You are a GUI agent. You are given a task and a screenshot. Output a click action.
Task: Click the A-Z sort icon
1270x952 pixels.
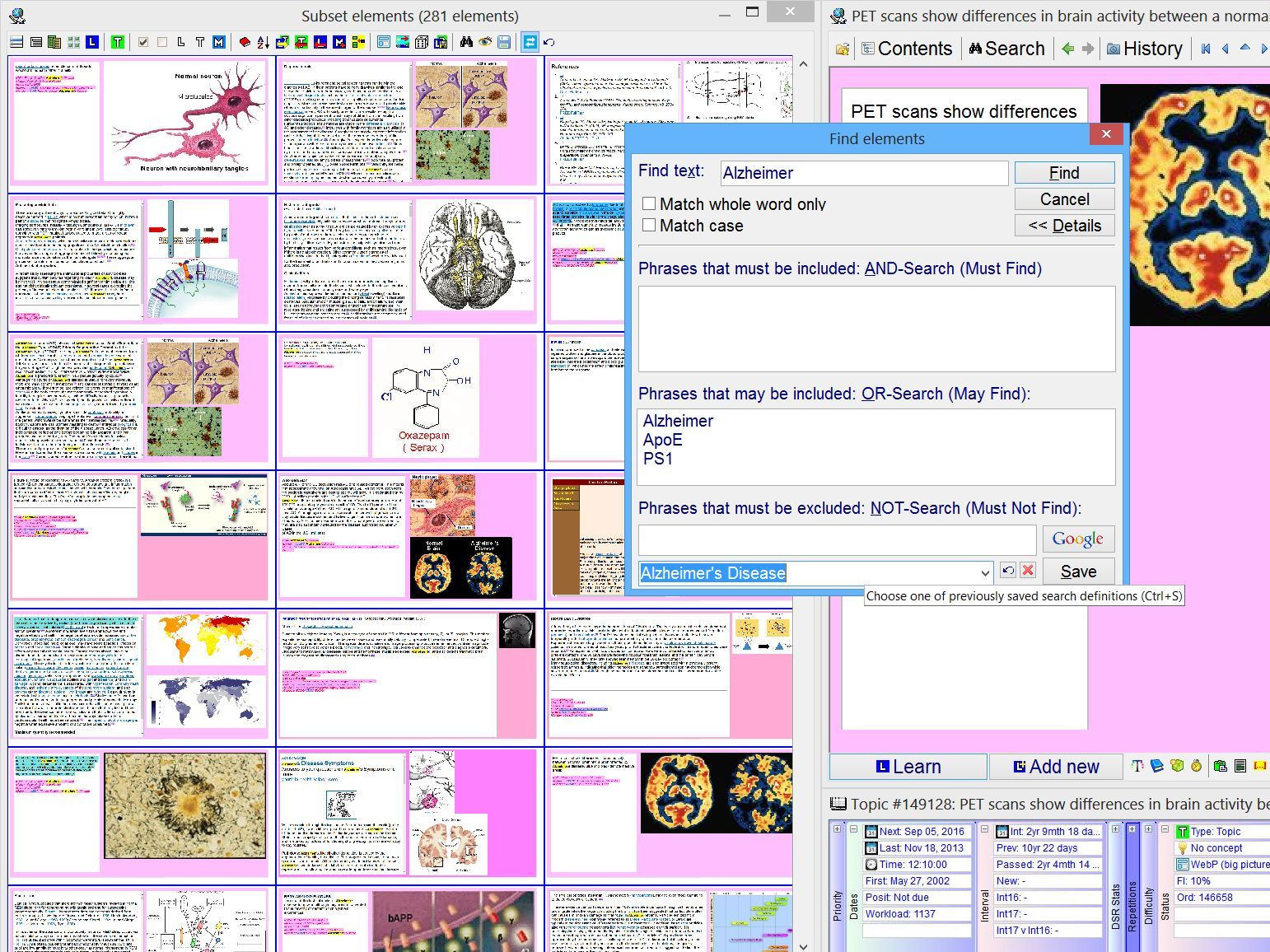click(263, 42)
